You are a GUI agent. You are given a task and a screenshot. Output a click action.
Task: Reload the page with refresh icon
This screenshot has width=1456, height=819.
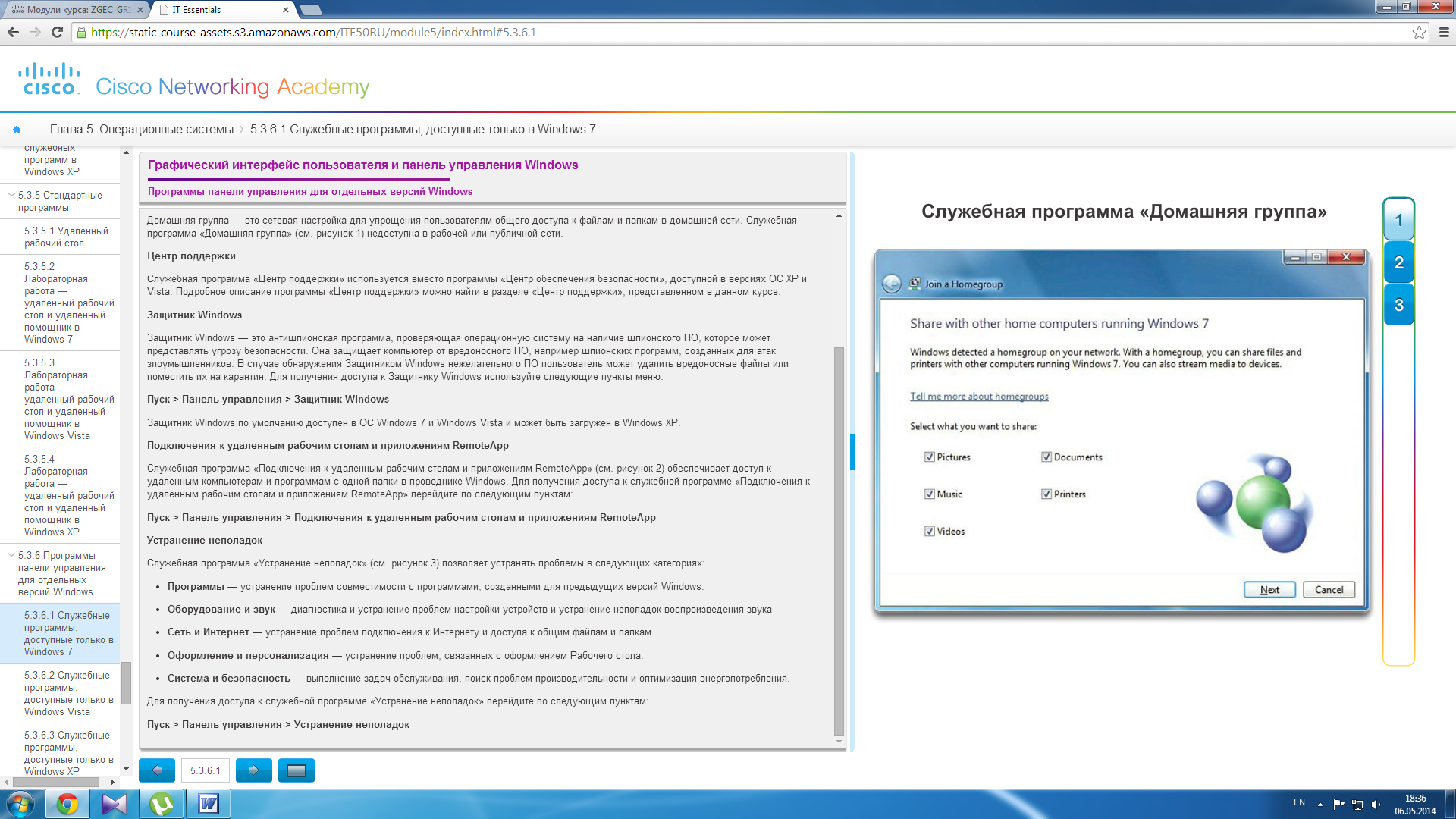[57, 32]
